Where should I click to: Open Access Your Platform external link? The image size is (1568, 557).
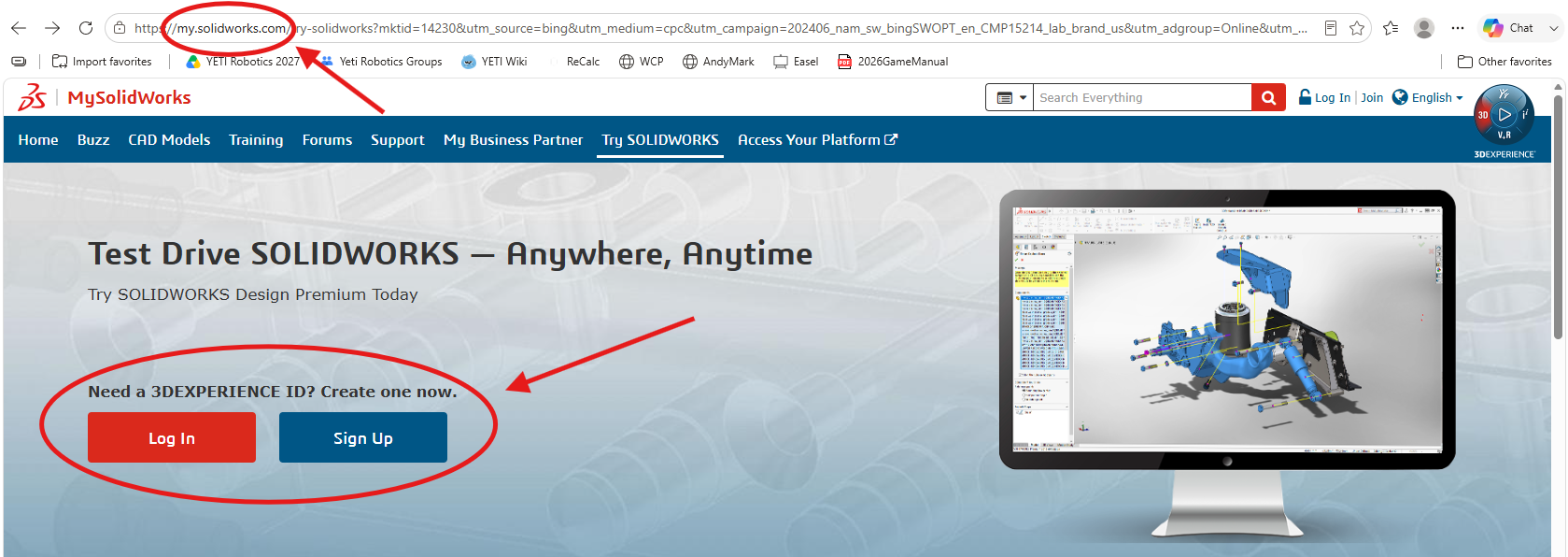pos(818,140)
